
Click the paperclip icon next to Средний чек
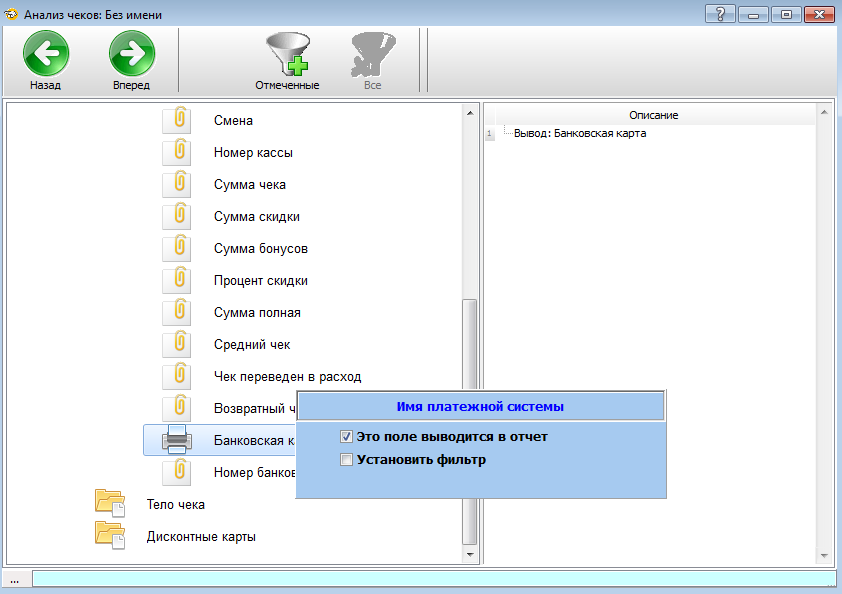point(177,345)
